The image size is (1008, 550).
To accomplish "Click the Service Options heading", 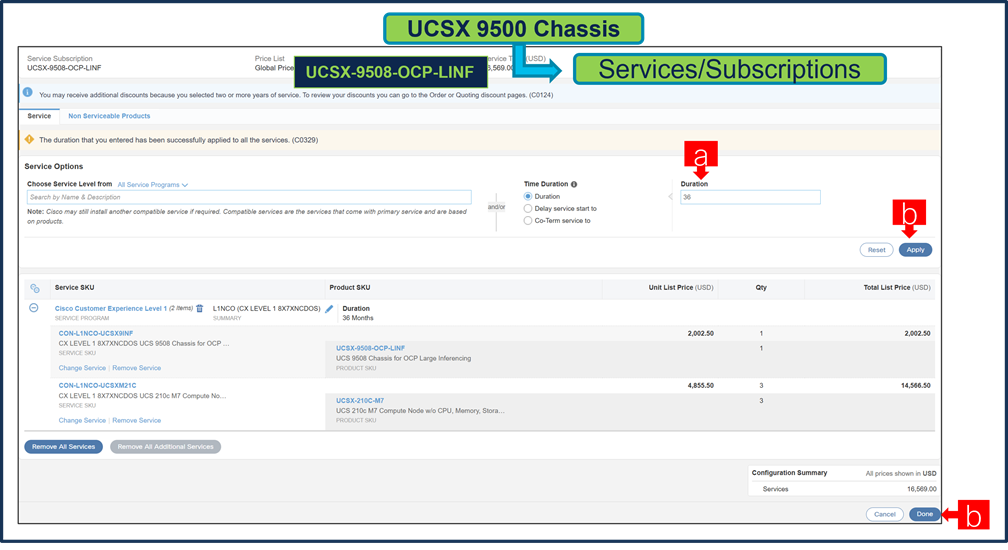I will [54, 166].
